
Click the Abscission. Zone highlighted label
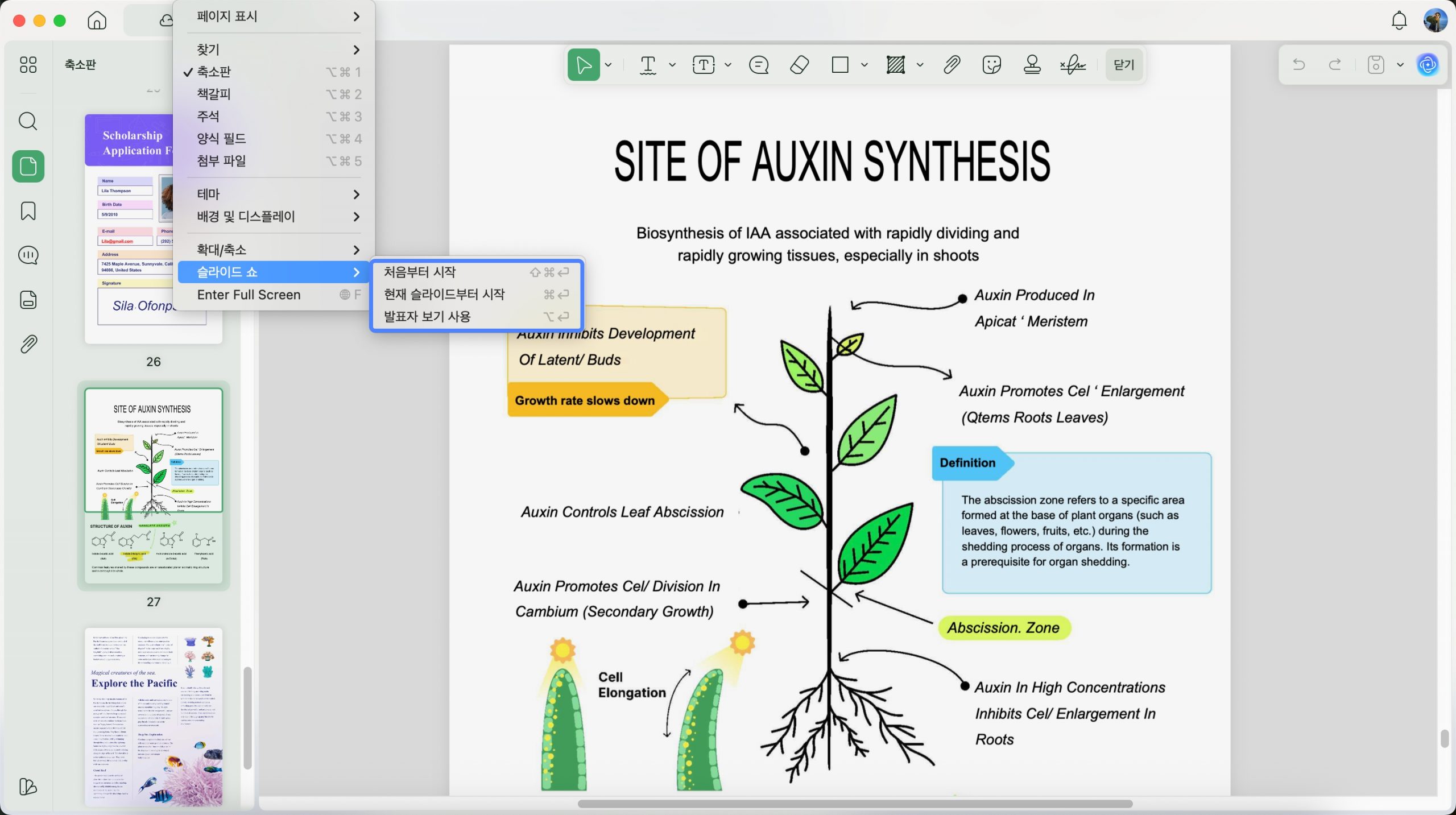click(x=1004, y=628)
